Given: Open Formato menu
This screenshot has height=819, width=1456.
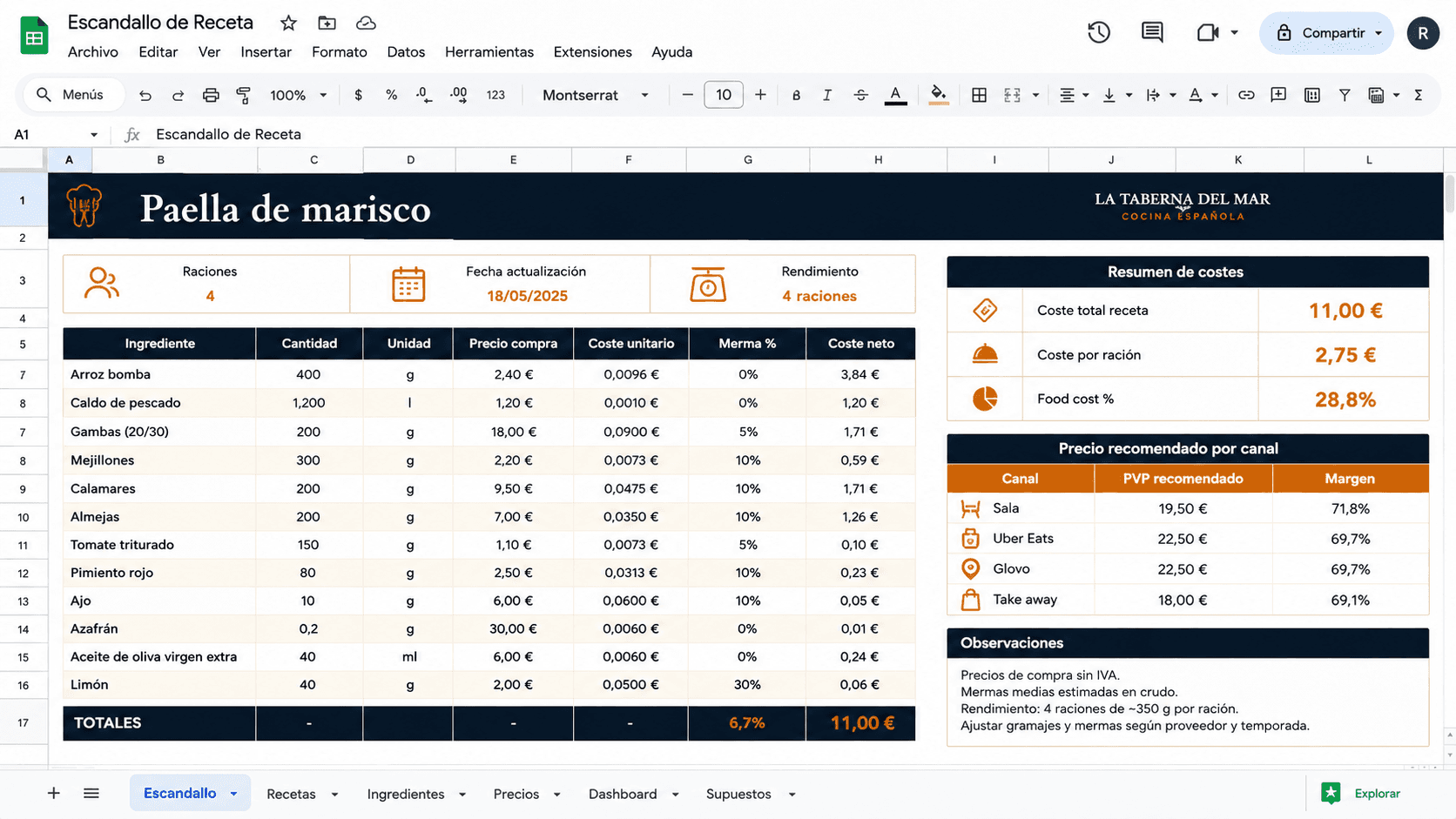Looking at the screenshot, I should point(340,52).
